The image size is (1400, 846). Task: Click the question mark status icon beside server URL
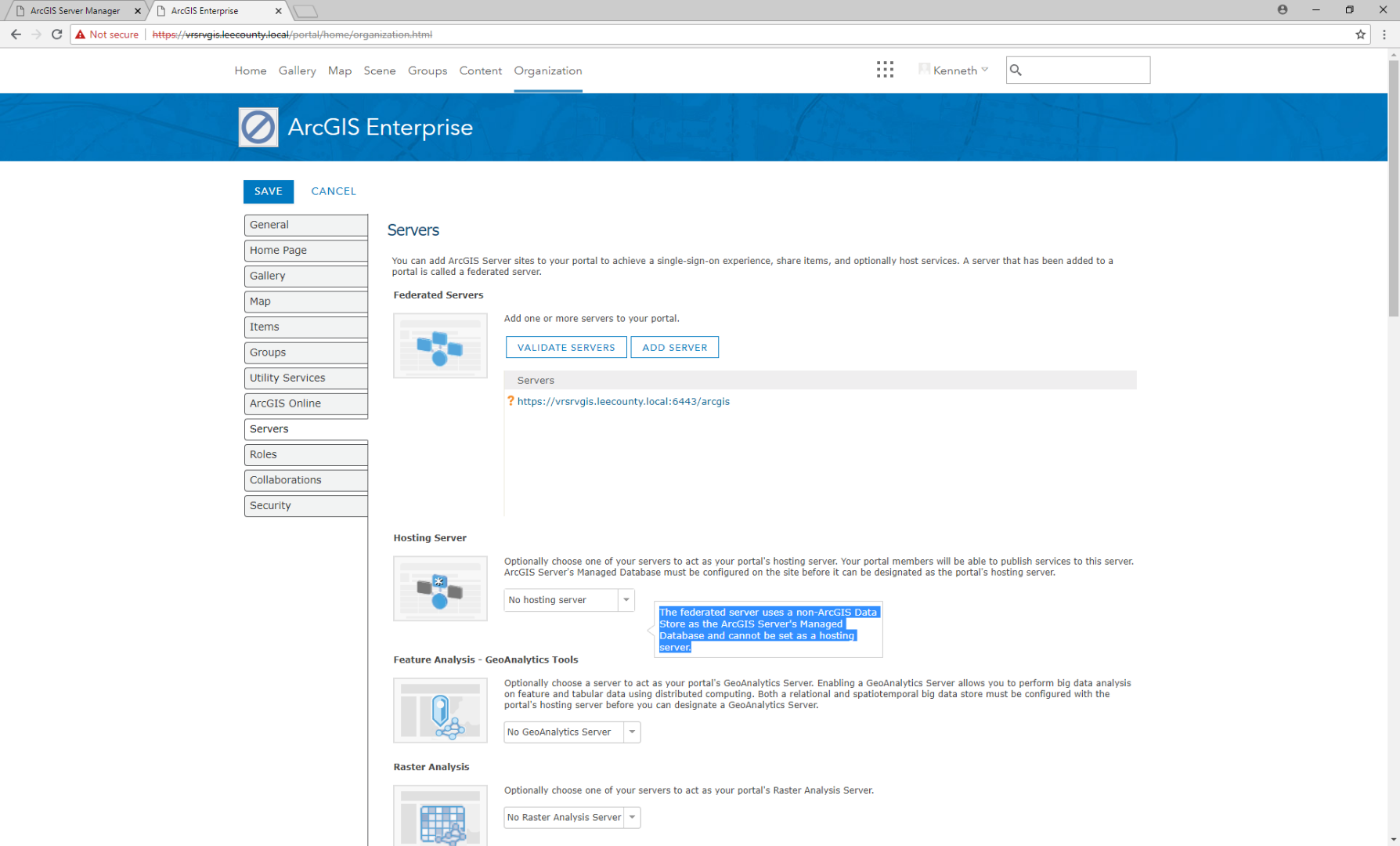point(511,401)
